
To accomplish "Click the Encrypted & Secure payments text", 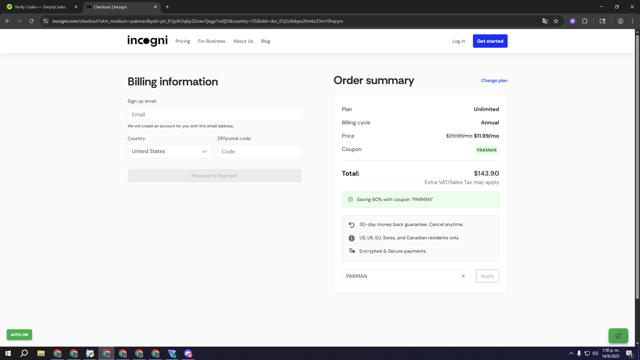I will [x=393, y=251].
